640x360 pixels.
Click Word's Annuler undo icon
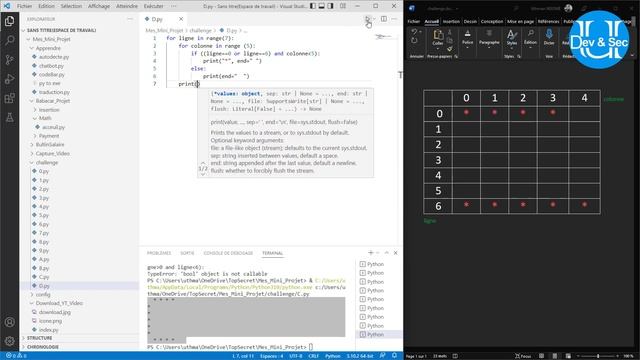pyautogui.click(x=414, y=31)
